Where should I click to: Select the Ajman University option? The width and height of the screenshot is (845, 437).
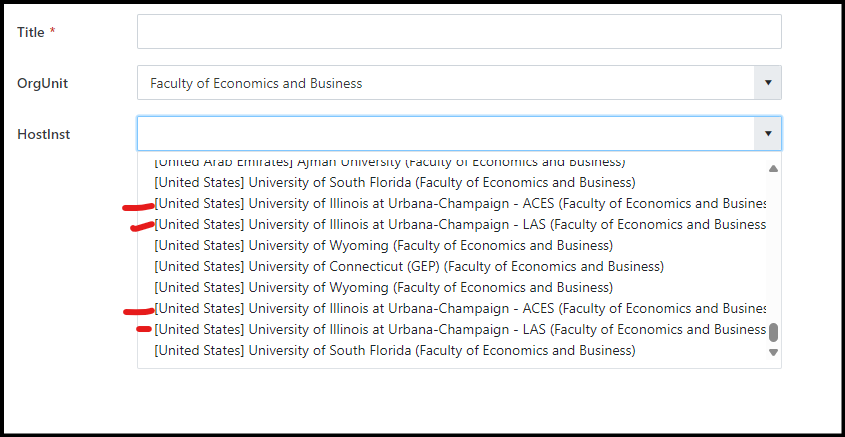pos(390,162)
